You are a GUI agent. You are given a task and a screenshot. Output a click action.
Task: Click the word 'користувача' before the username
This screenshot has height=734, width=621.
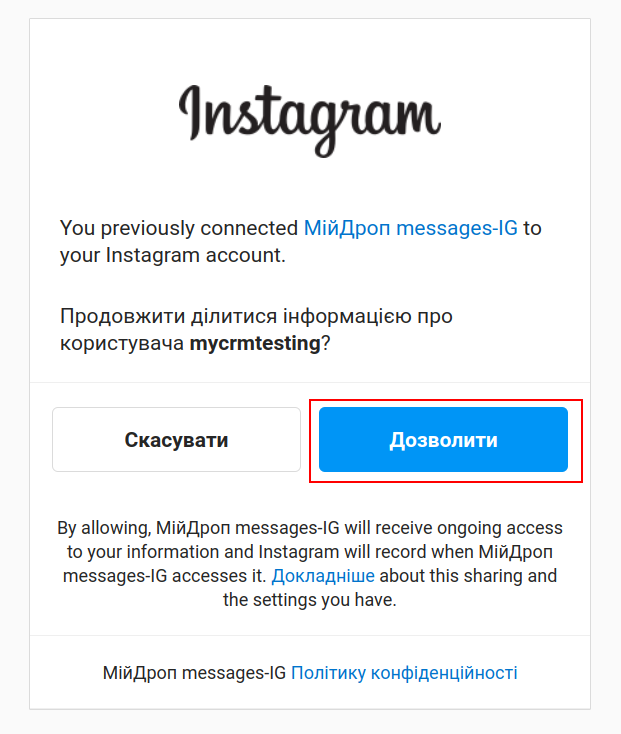[x=122, y=344]
